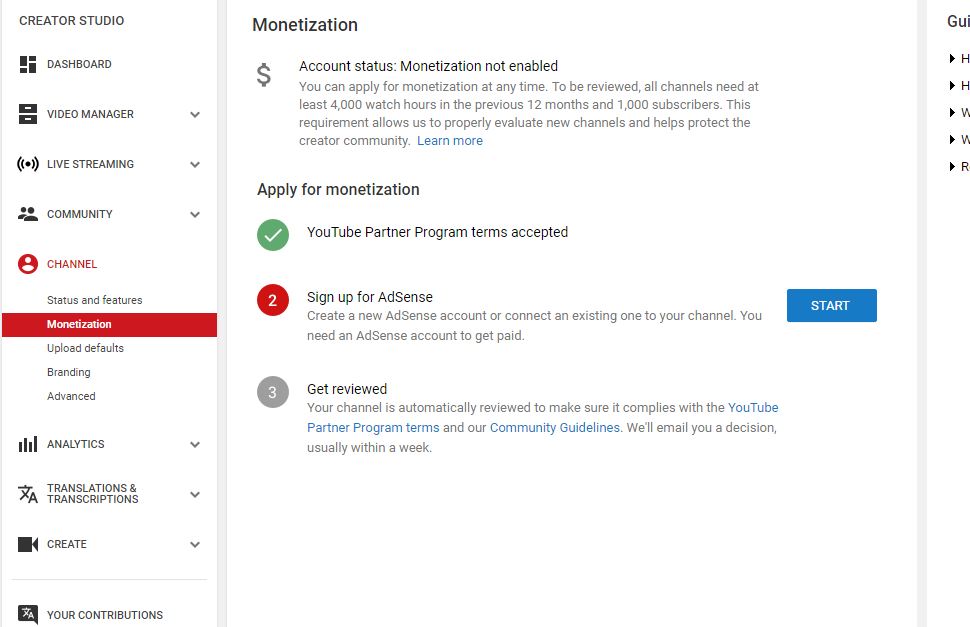Expand the first Guide disclosure triangle

[x=953, y=59]
